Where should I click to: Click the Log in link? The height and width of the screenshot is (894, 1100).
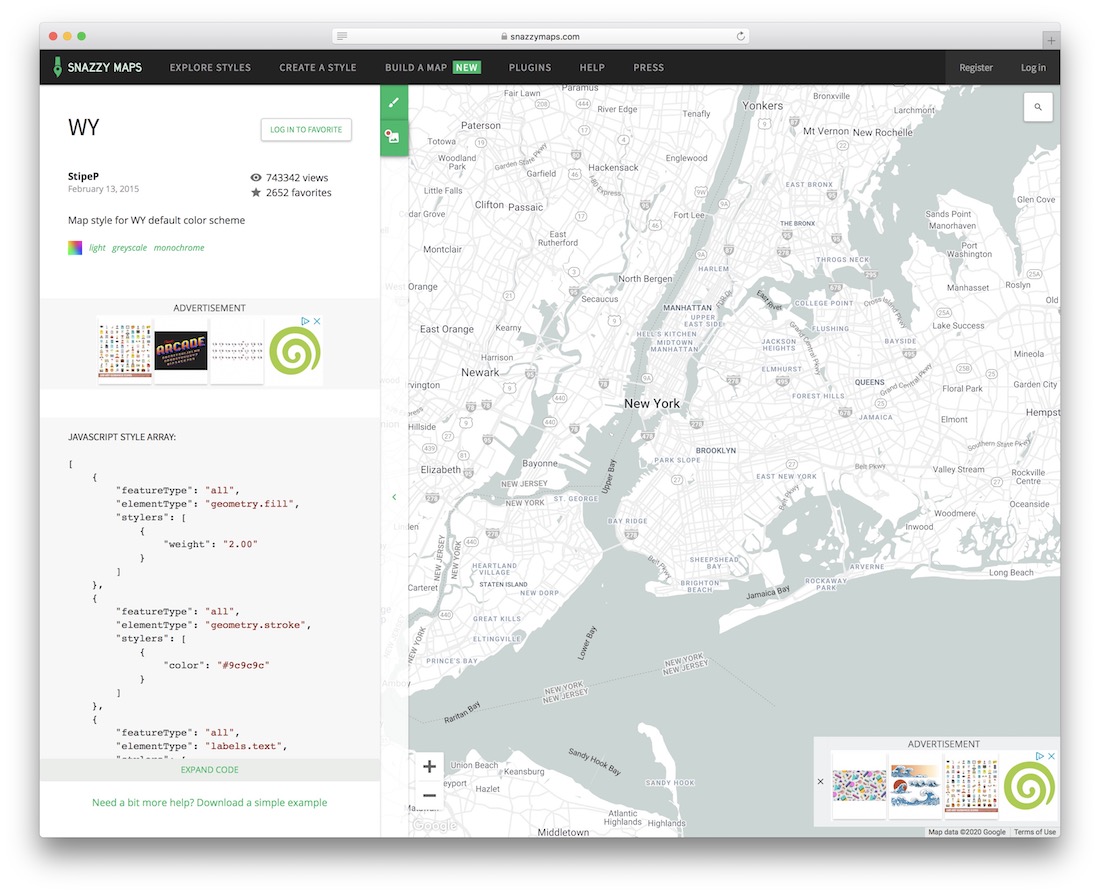1033,67
